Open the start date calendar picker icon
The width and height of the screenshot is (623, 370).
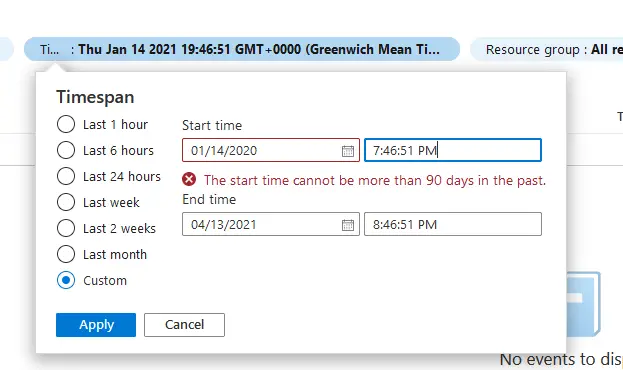click(x=348, y=151)
